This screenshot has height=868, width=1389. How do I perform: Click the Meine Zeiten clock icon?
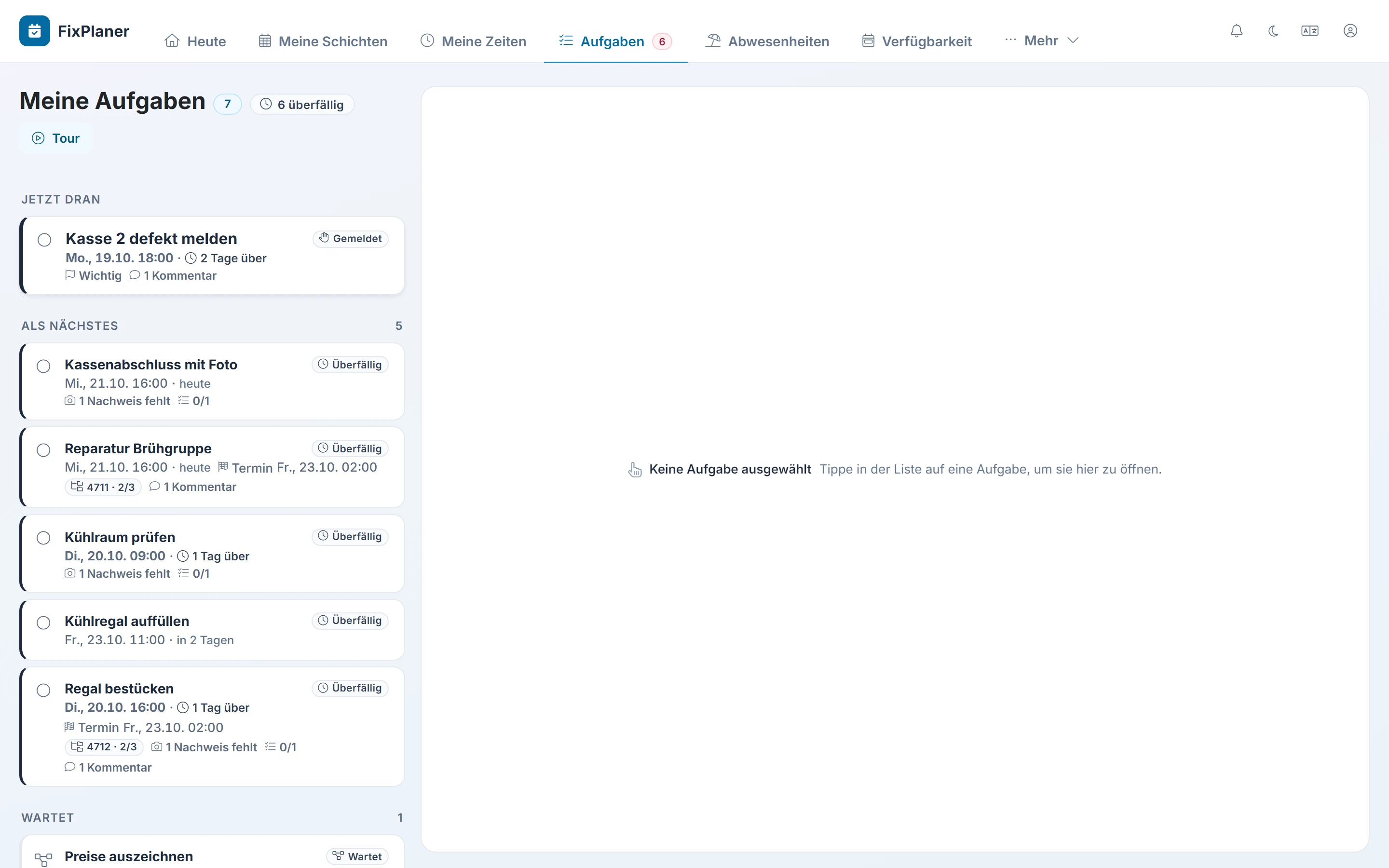[427, 41]
